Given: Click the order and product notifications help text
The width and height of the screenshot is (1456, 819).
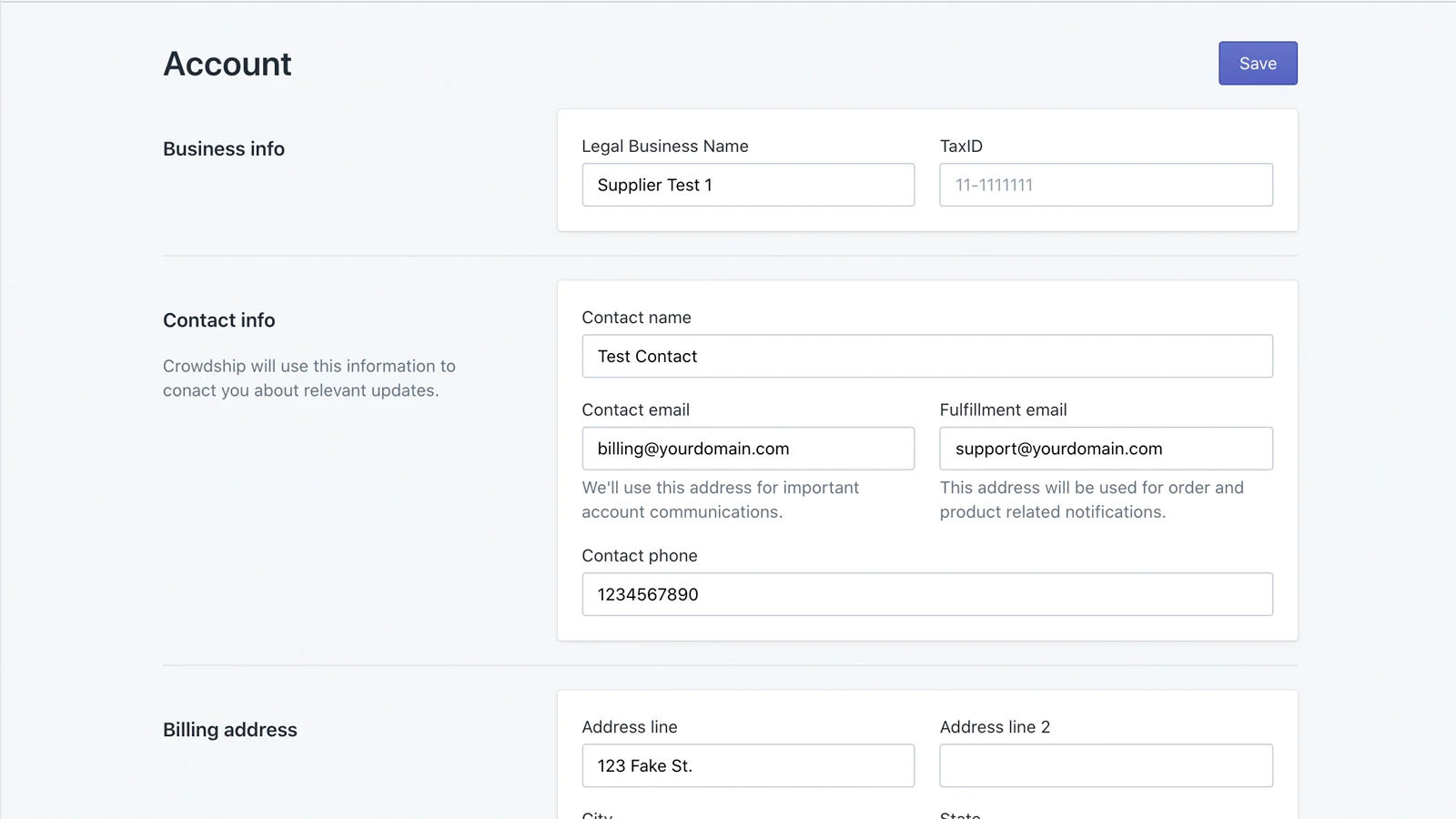Looking at the screenshot, I should pos(1091,500).
